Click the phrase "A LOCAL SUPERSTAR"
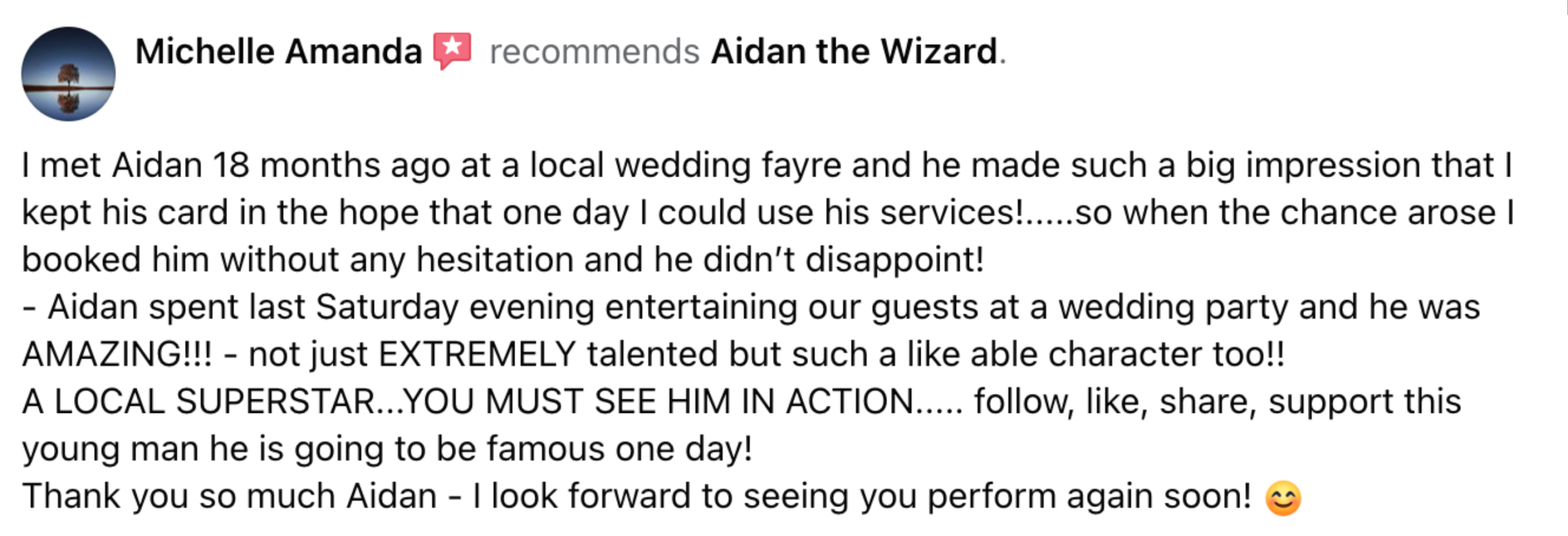Viewport: 1568px width, 536px height. [198, 402]
